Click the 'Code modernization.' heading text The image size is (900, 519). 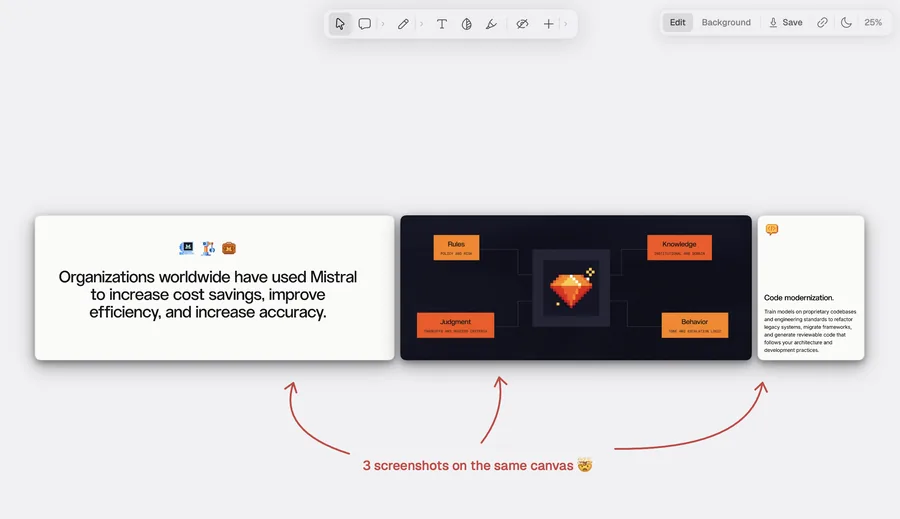coord(798,297)
